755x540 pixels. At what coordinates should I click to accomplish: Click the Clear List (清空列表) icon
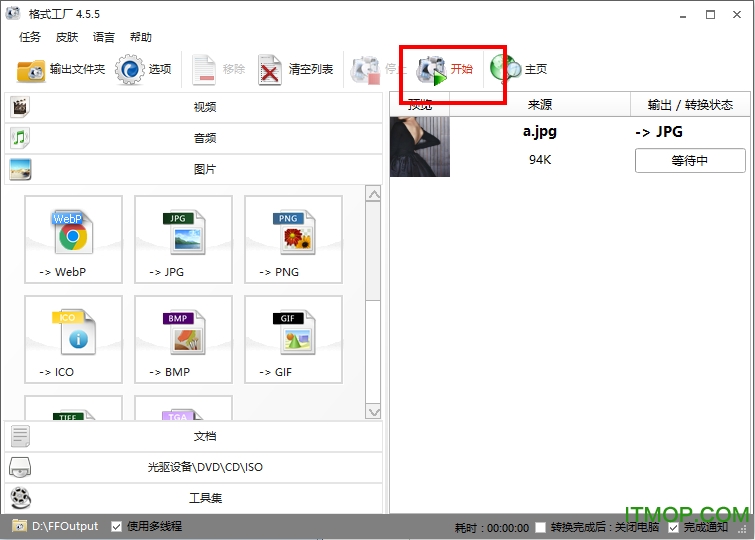pos(271,70)
